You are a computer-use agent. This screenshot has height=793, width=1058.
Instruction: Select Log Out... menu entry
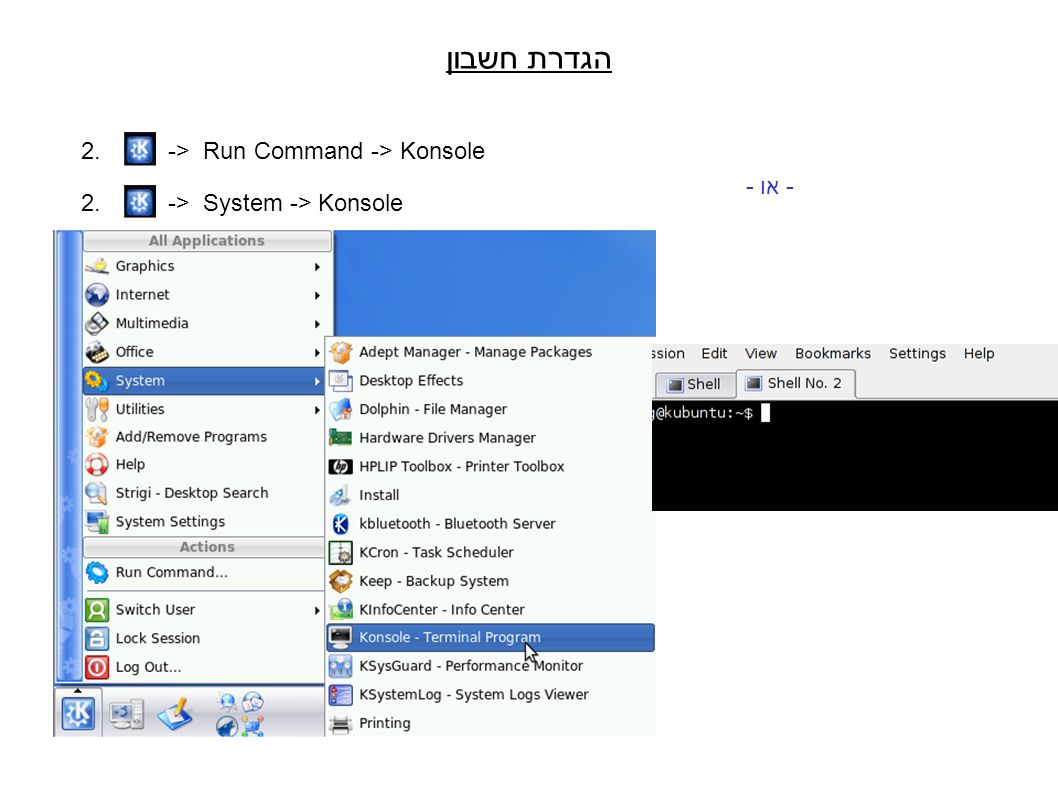coord(204,667)
